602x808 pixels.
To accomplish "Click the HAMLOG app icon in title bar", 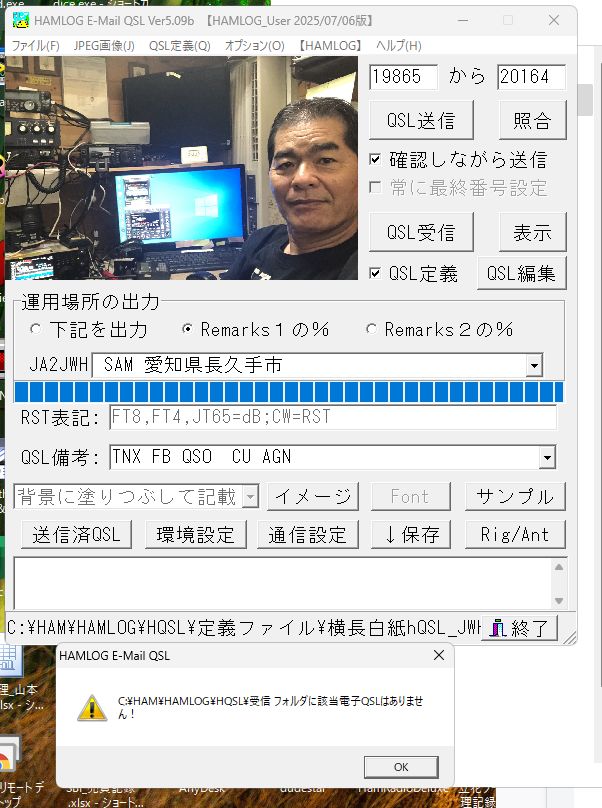I will pyautogui.click(x=19, y=20).
